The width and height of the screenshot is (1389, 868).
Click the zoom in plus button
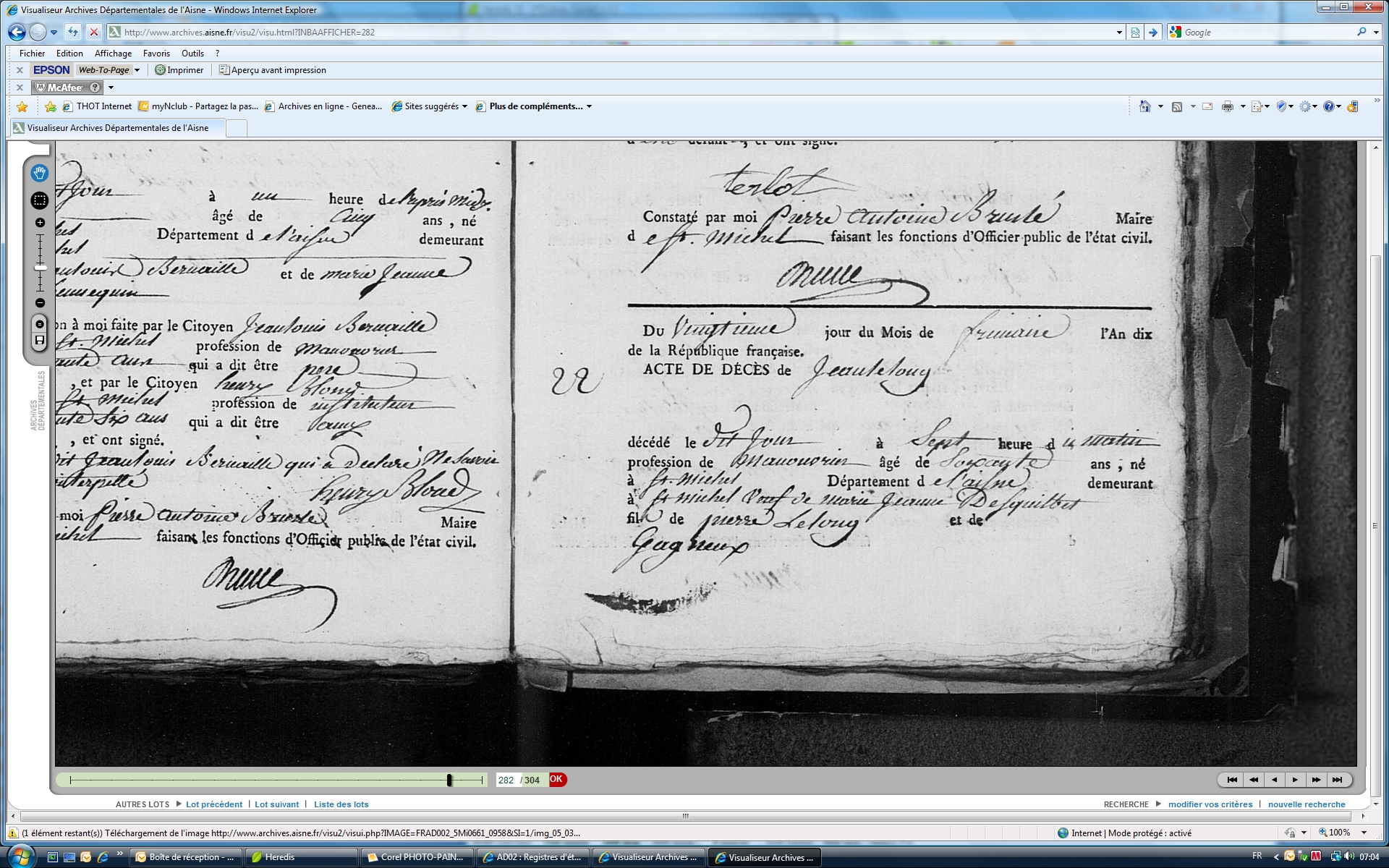[x=40, y=223]
